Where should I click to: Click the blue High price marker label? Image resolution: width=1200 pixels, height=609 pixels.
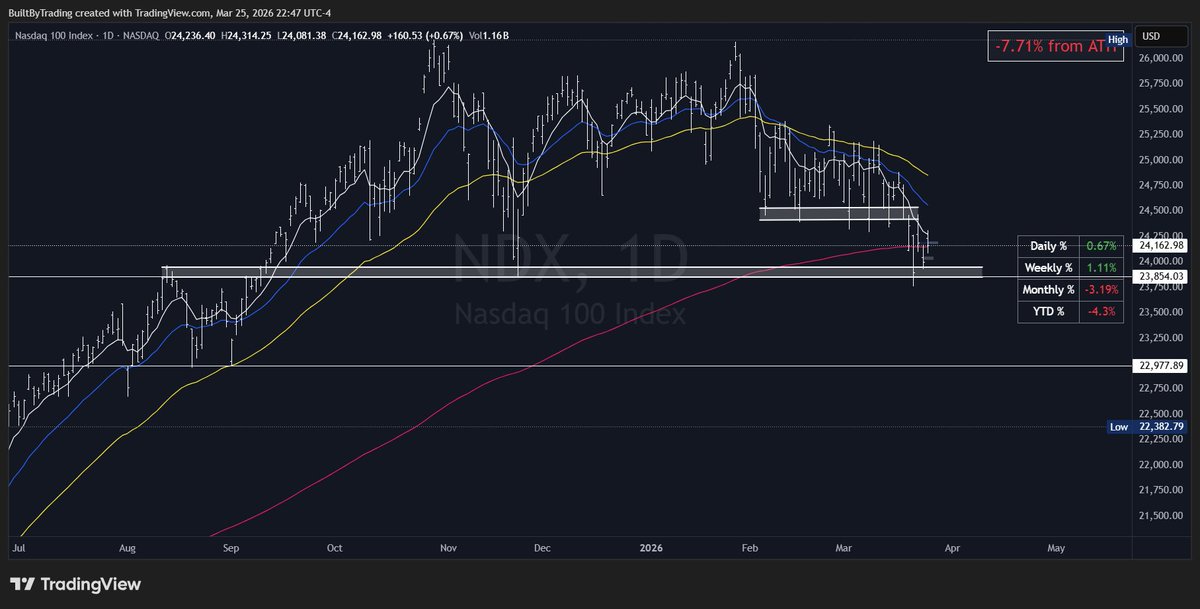1118,39
